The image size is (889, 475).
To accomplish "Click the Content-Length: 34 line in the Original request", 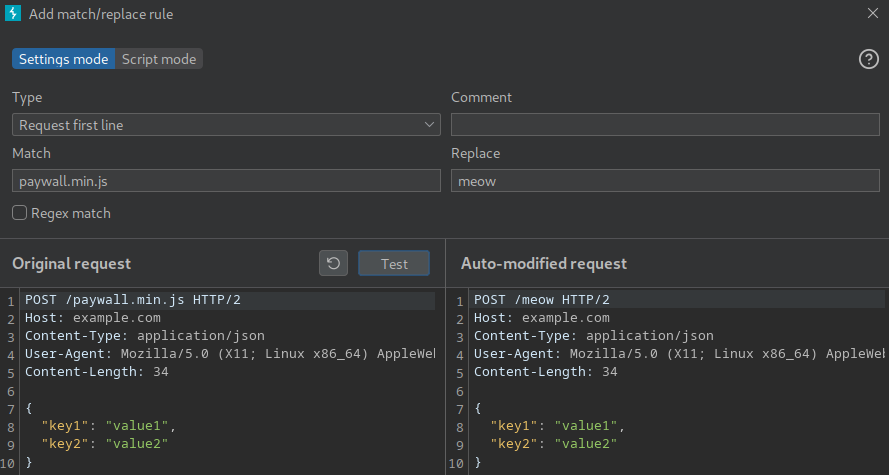I will point(96,372).
